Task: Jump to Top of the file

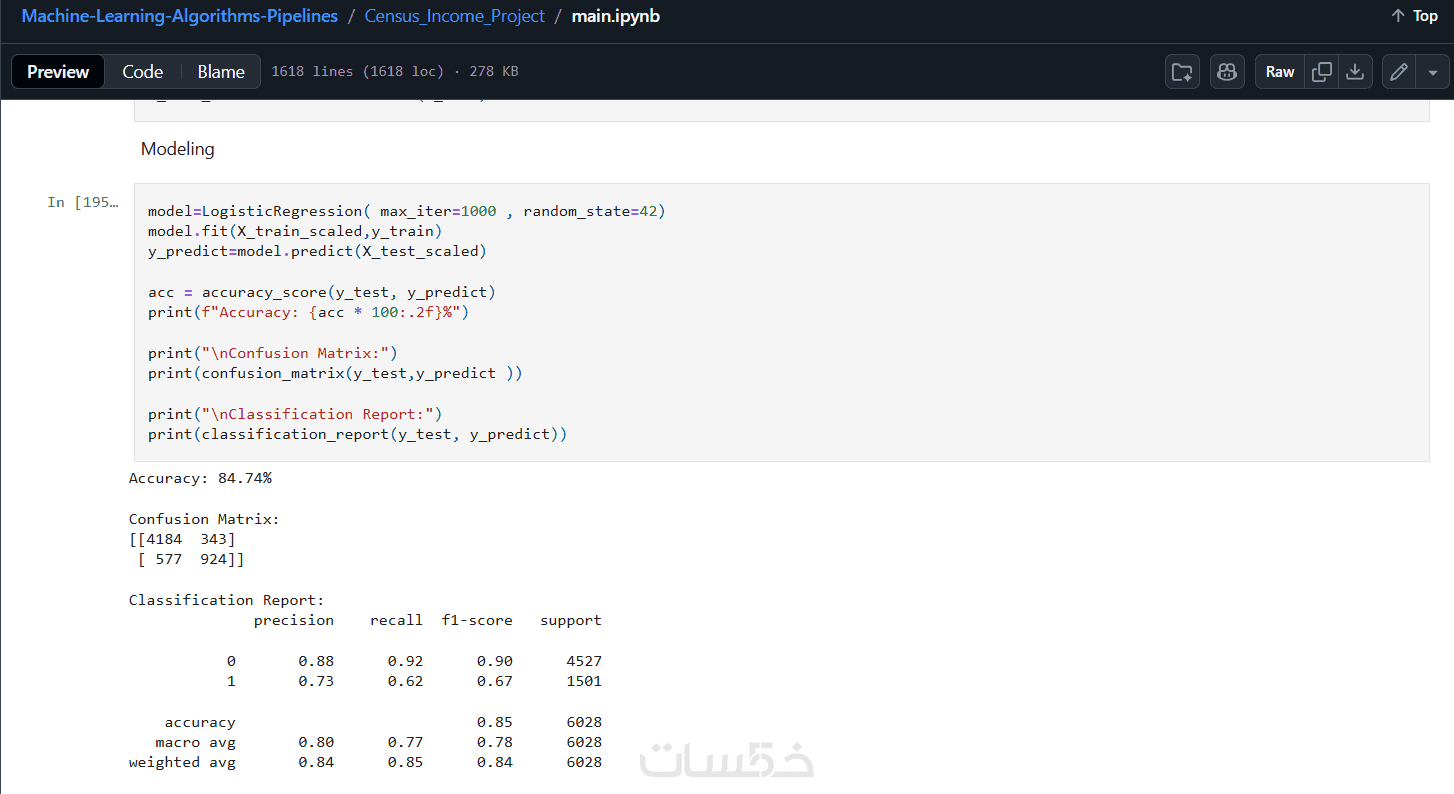Action: pos(1414,16)
